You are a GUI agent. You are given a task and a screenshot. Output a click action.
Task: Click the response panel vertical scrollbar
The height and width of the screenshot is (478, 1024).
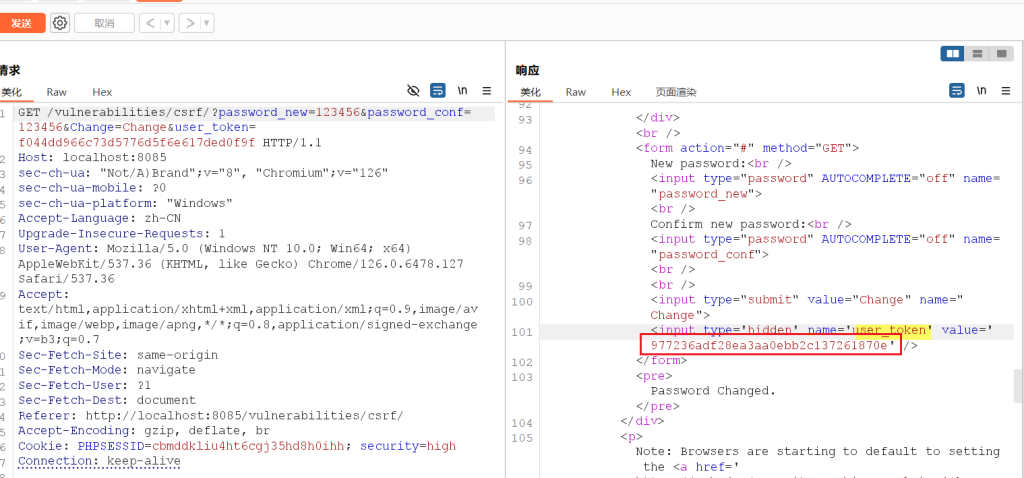point(1018,385)
